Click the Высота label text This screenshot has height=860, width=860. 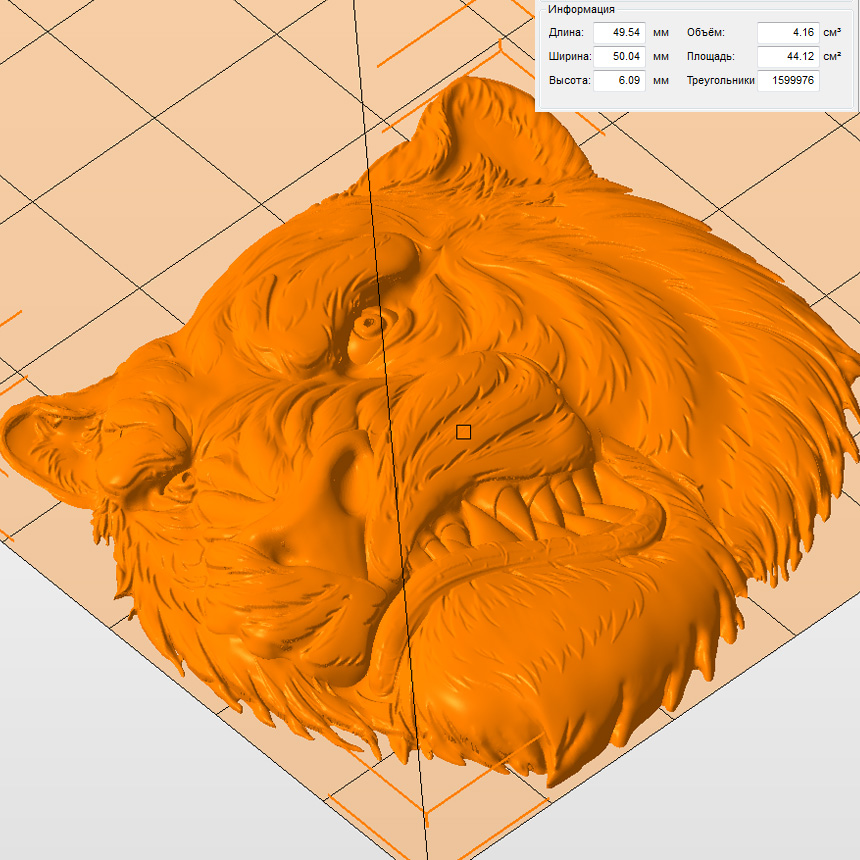coord(569,80)
